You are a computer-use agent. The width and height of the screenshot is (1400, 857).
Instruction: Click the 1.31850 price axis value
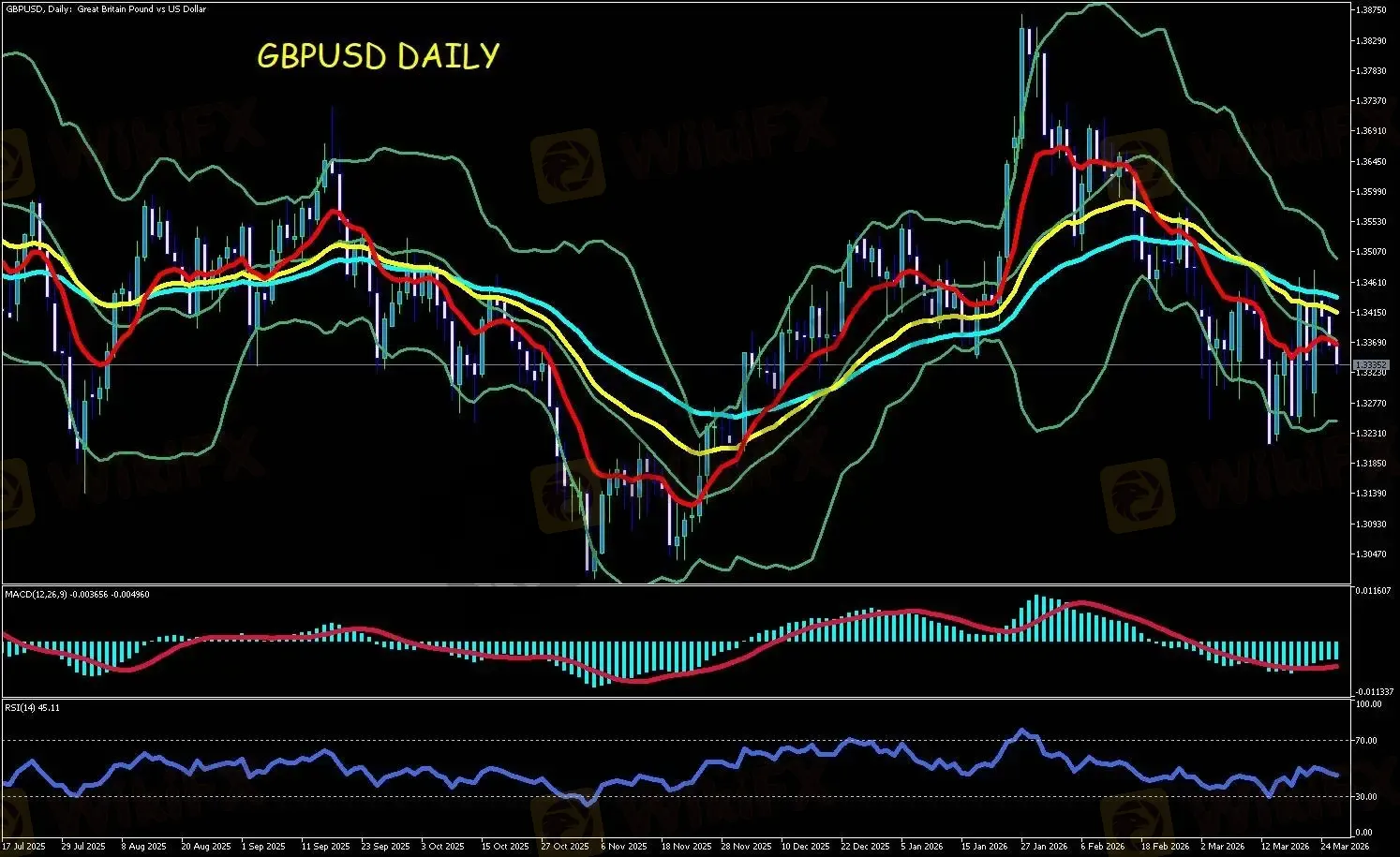[1369, 464]
